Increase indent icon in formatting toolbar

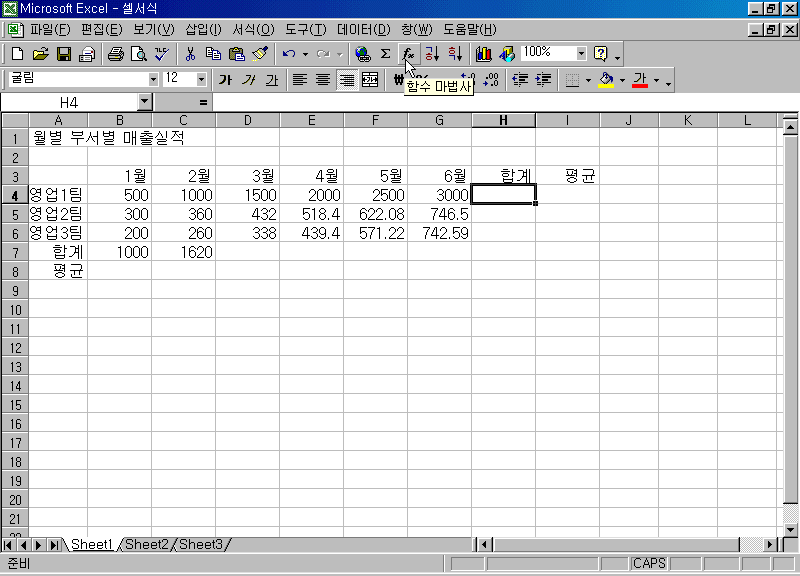543,80
